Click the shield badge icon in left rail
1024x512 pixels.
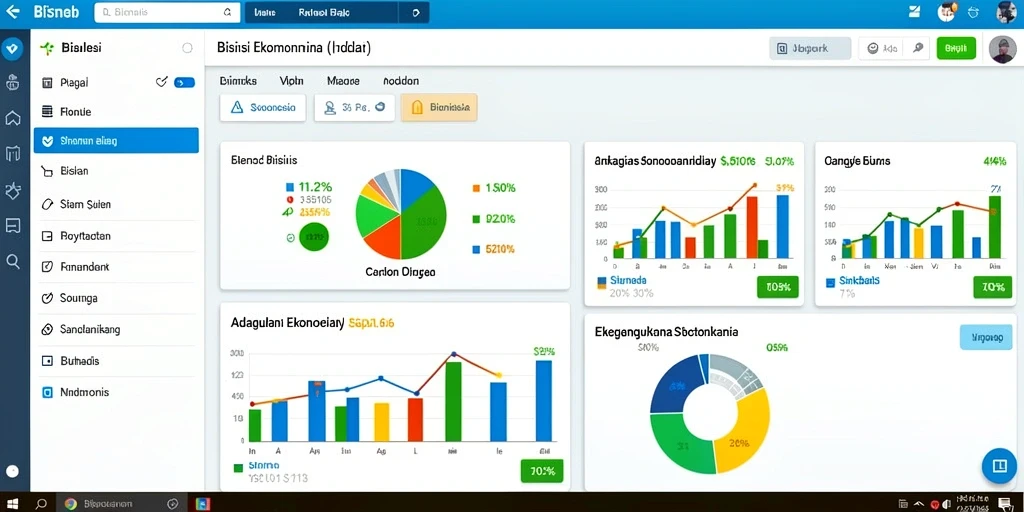coord(12,49)
